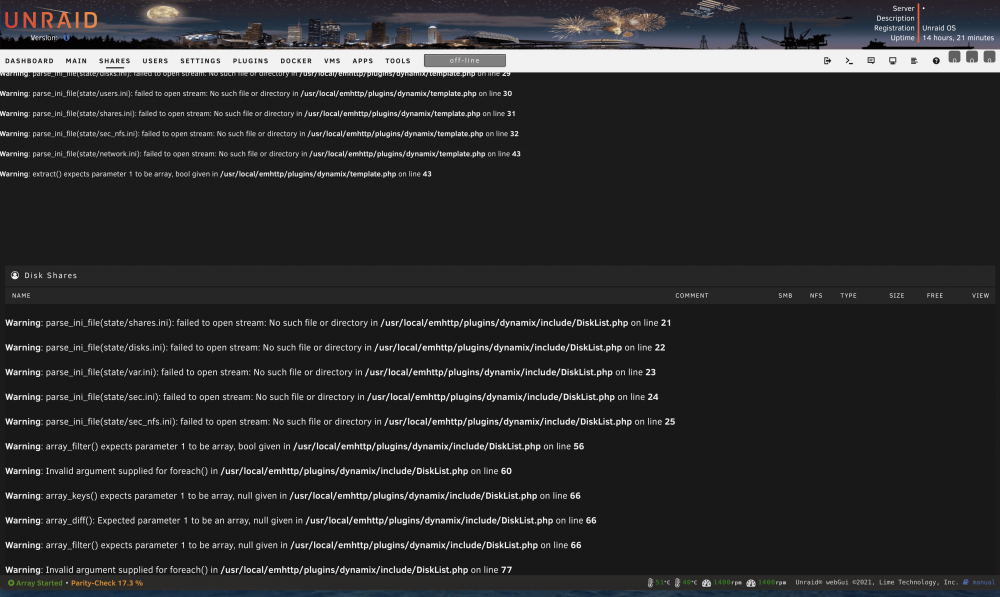Screen dimensions: 1000x597
Task: Click the SIZE column header
Action: 897,295
